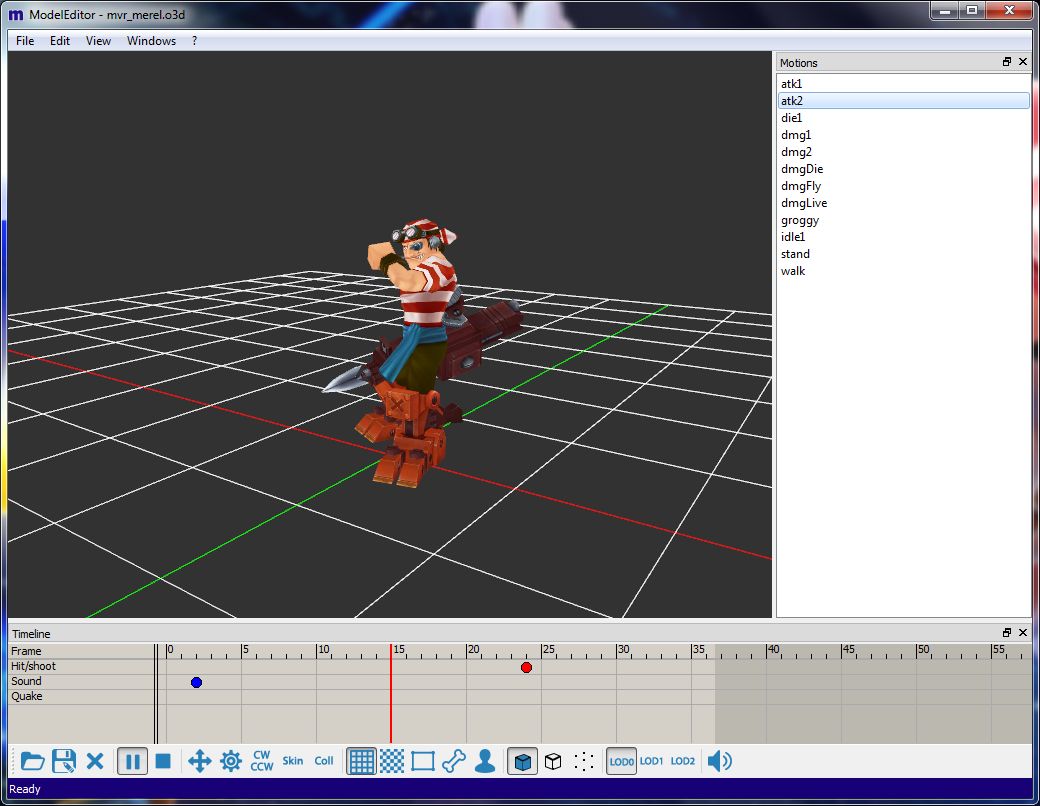Click the Quake row label
The height and width of the screenshot is (806, 1040).
click(27, 696)
